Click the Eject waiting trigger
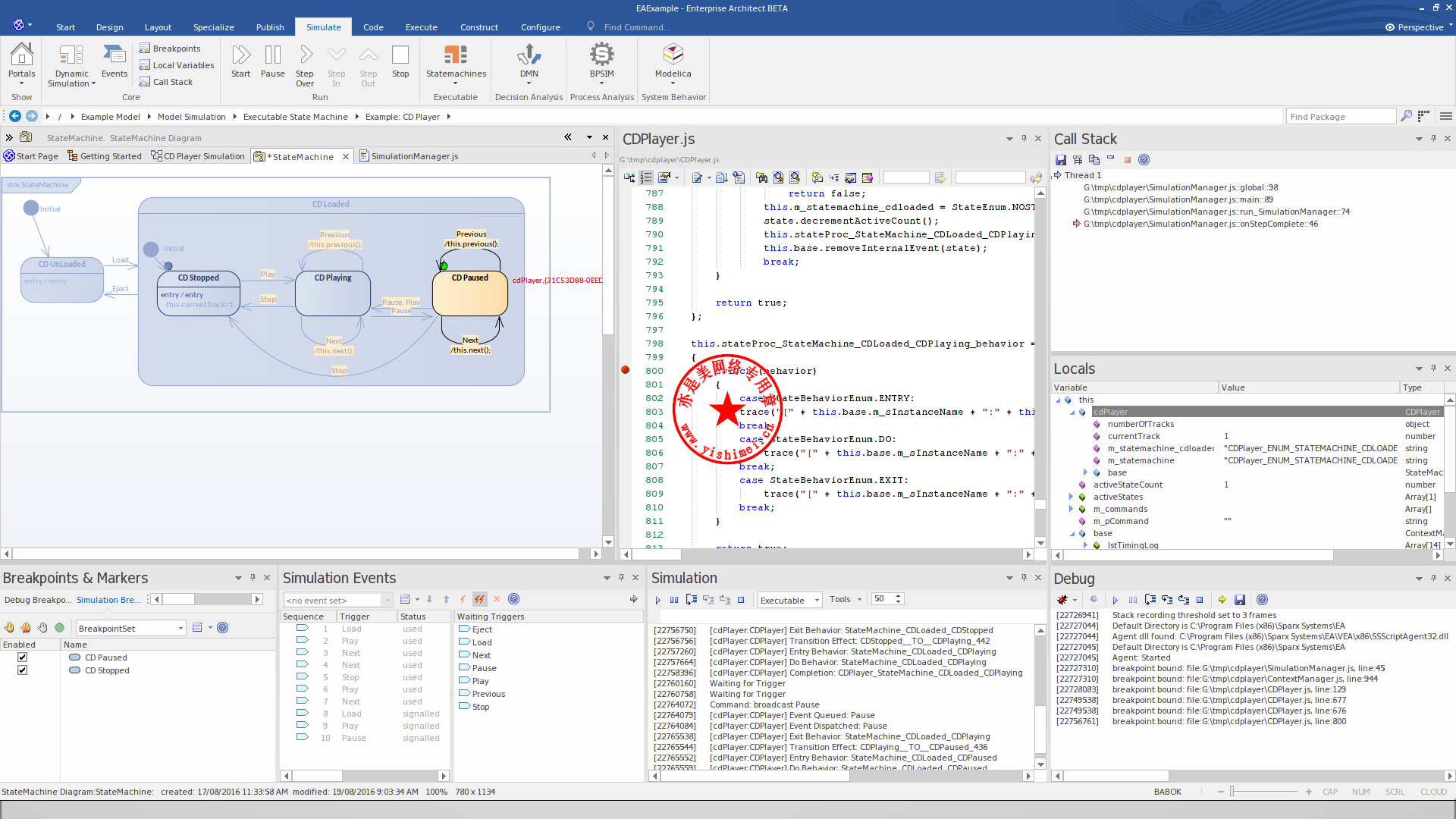Viewport: 1456px width, 819px height. point(476,629)
